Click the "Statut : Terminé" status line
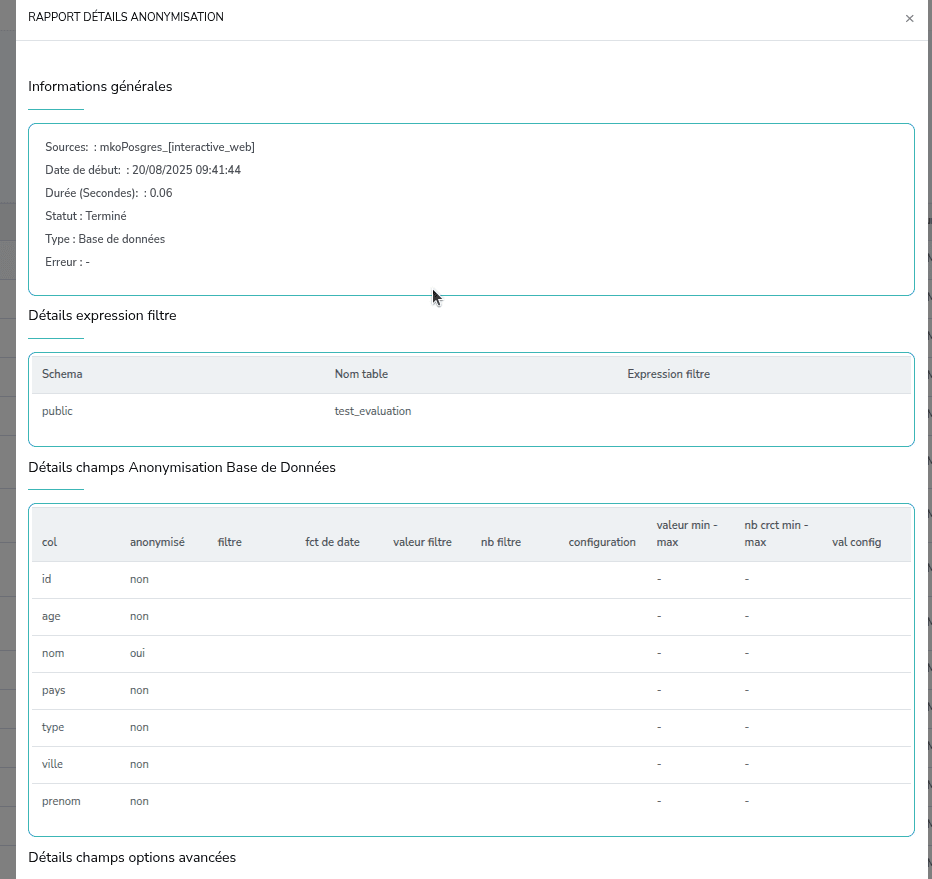Viewport: 932px width, 879px height. 86,216
